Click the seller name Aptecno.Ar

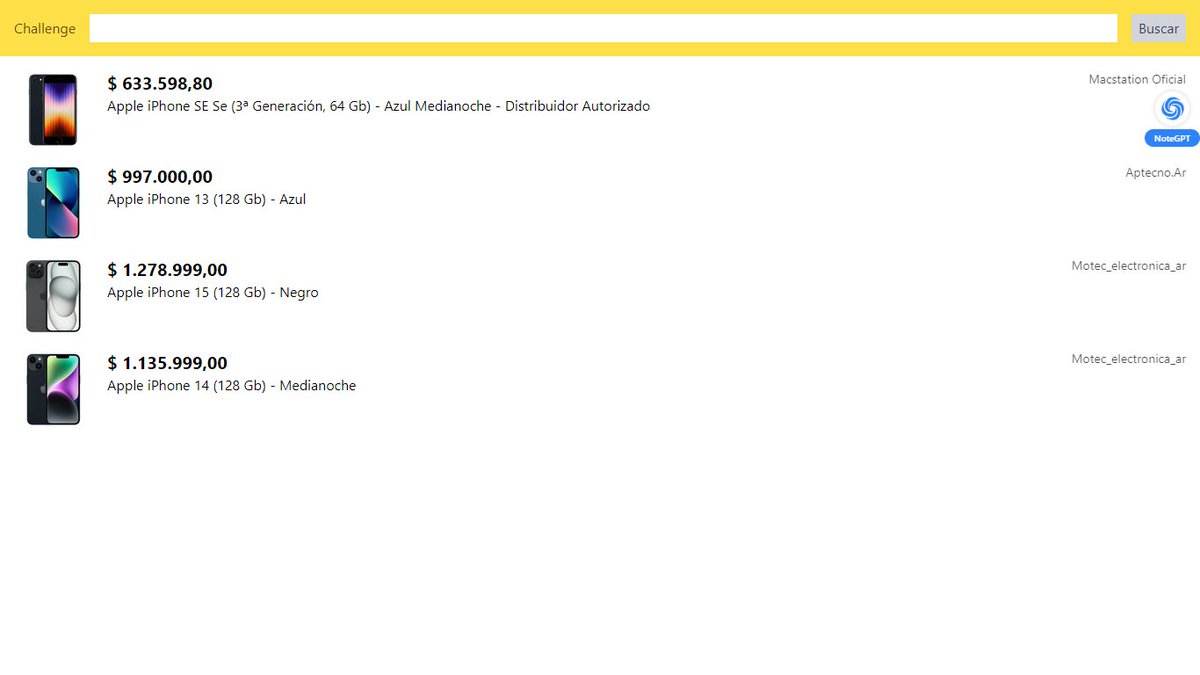(1155, 172)
